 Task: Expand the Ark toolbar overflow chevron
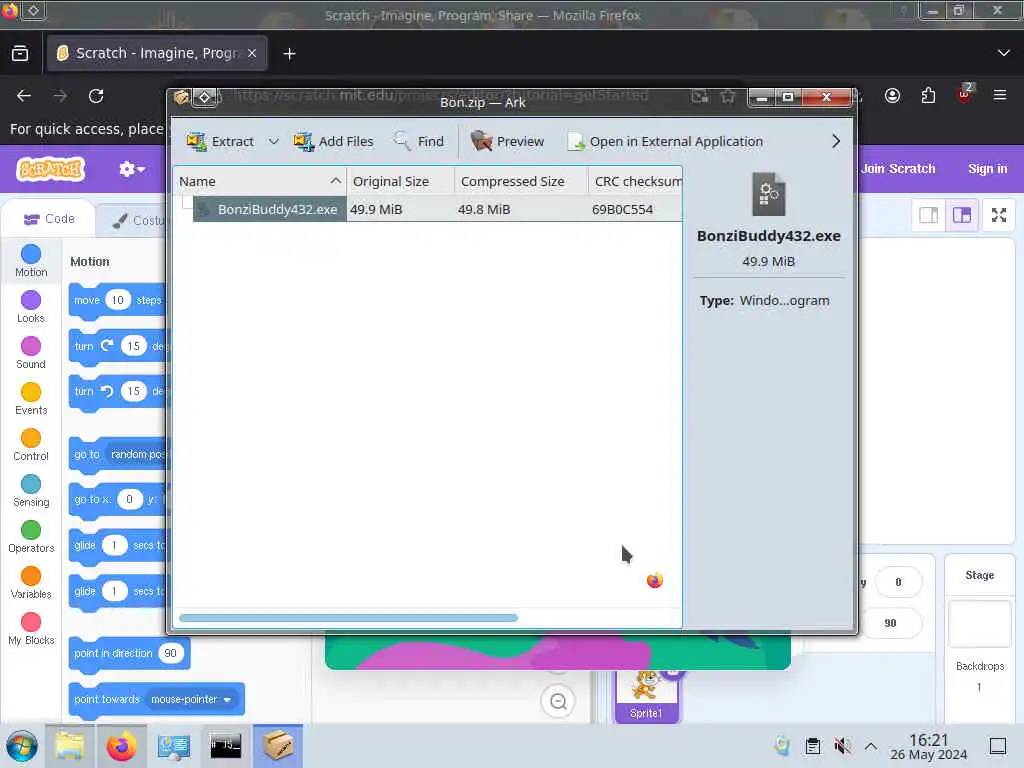click(836, 141)
